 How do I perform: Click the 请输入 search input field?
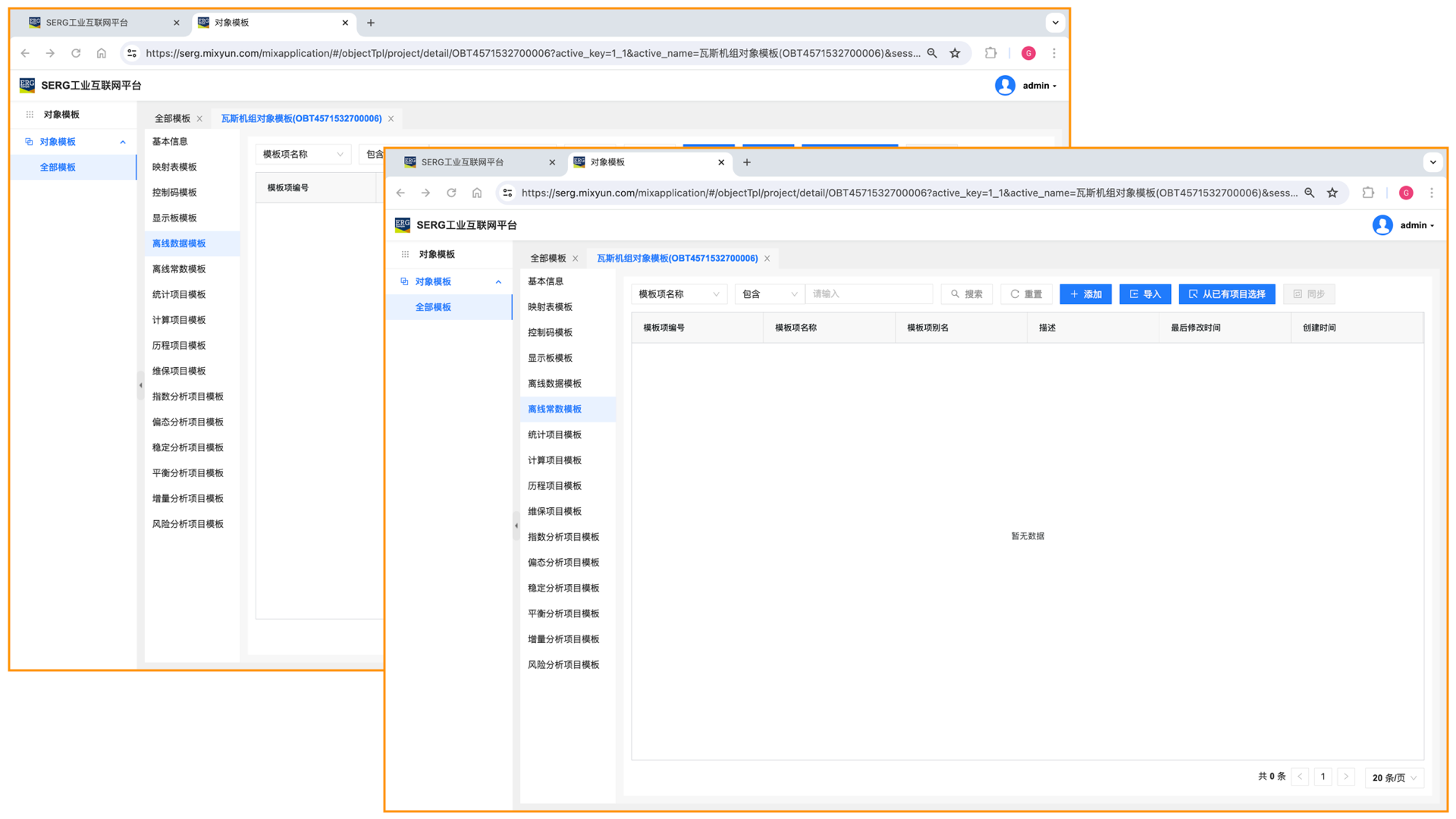tap(869, 294)
